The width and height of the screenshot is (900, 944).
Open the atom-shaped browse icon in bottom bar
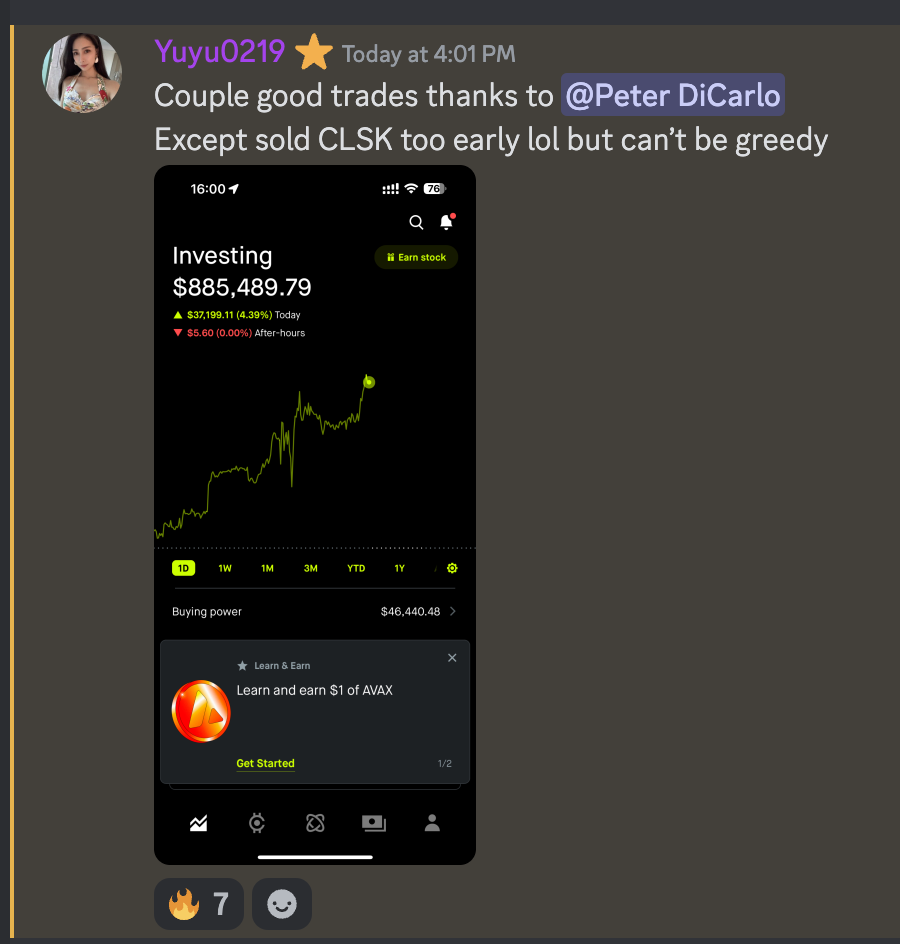(x=315, y=823)
